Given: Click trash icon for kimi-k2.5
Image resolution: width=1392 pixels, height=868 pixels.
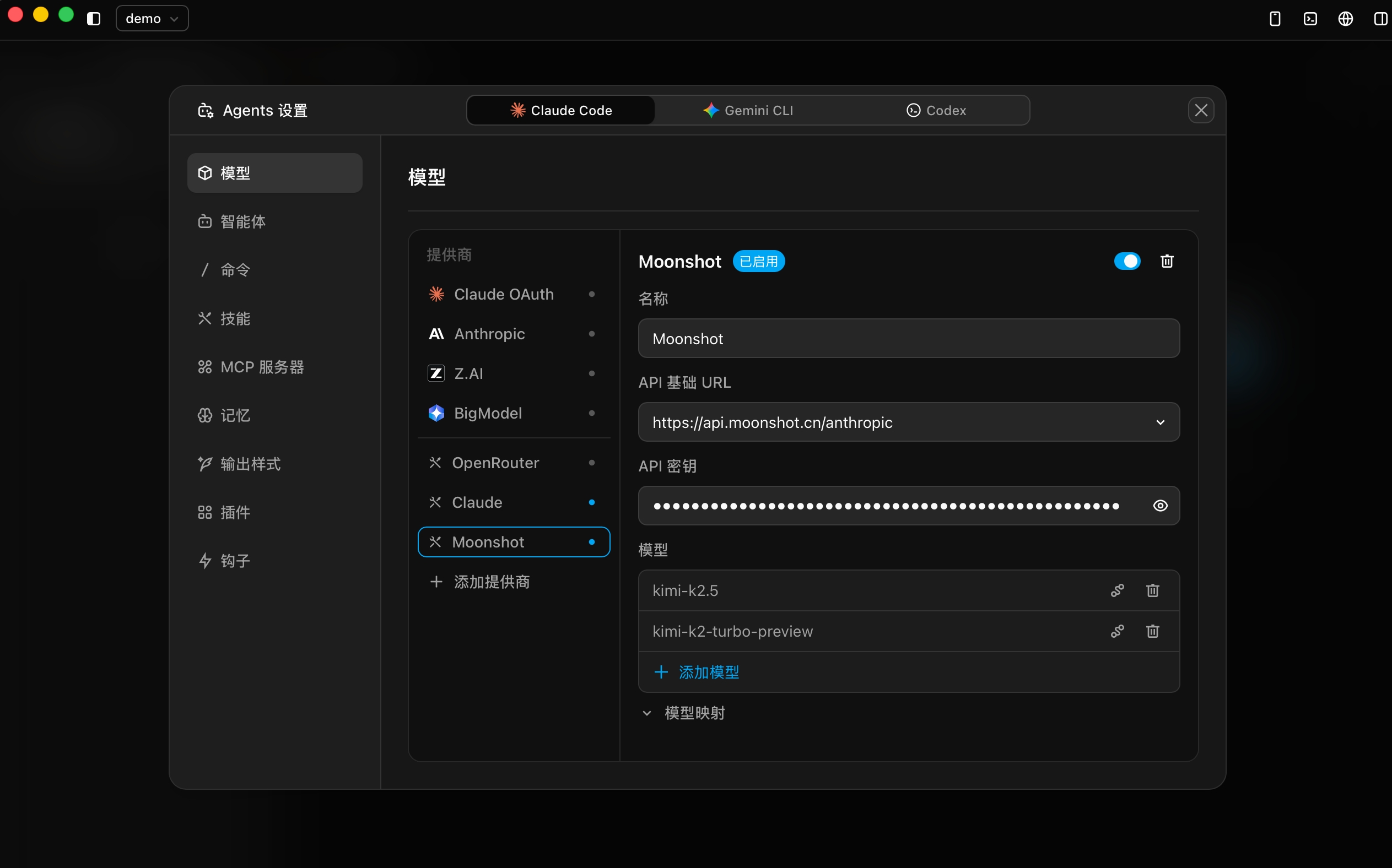Looking at the screenshot, I should (x=1152, y=590).
